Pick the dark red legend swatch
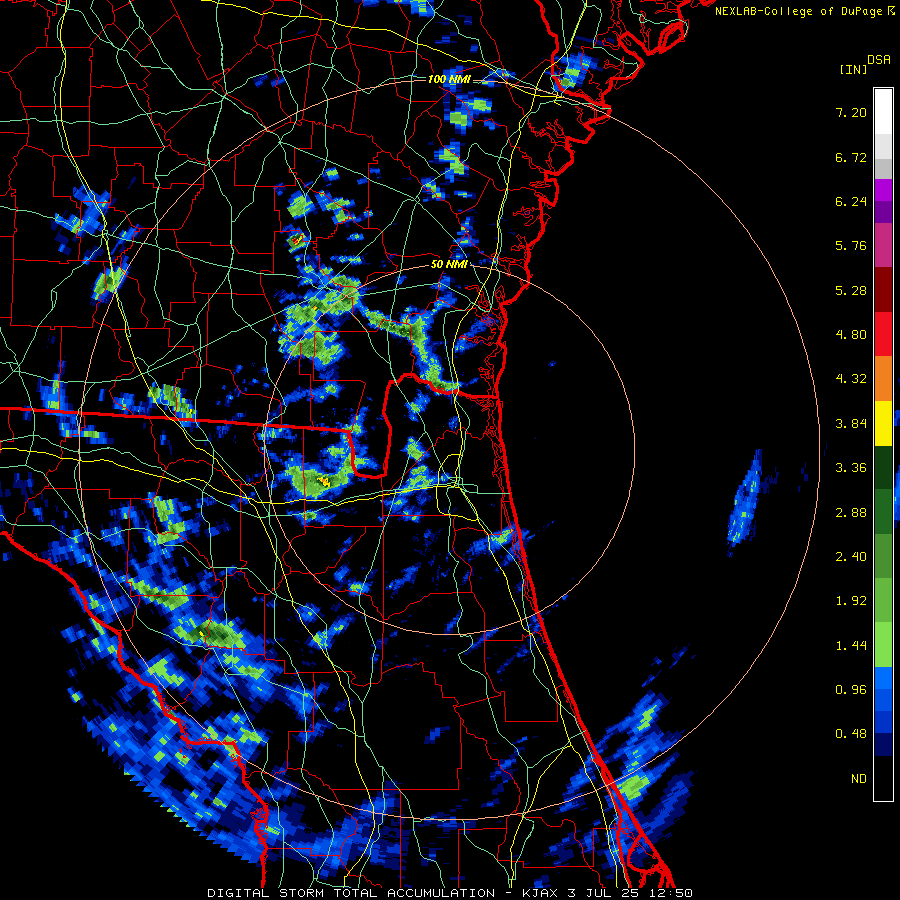This screenshot has height=900, width=900. [x=883, y=290]
